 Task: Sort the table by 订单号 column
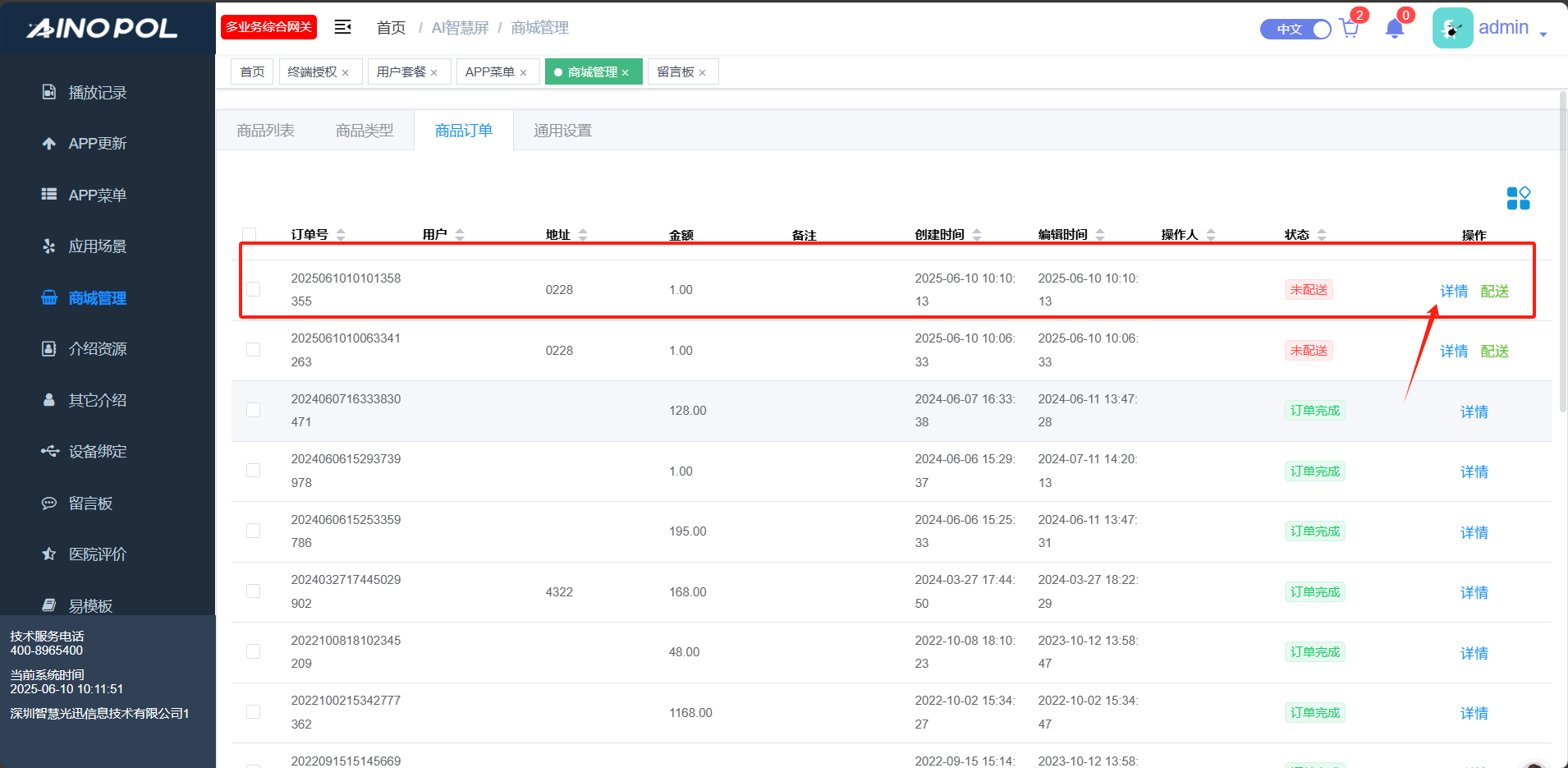(341, 235)
